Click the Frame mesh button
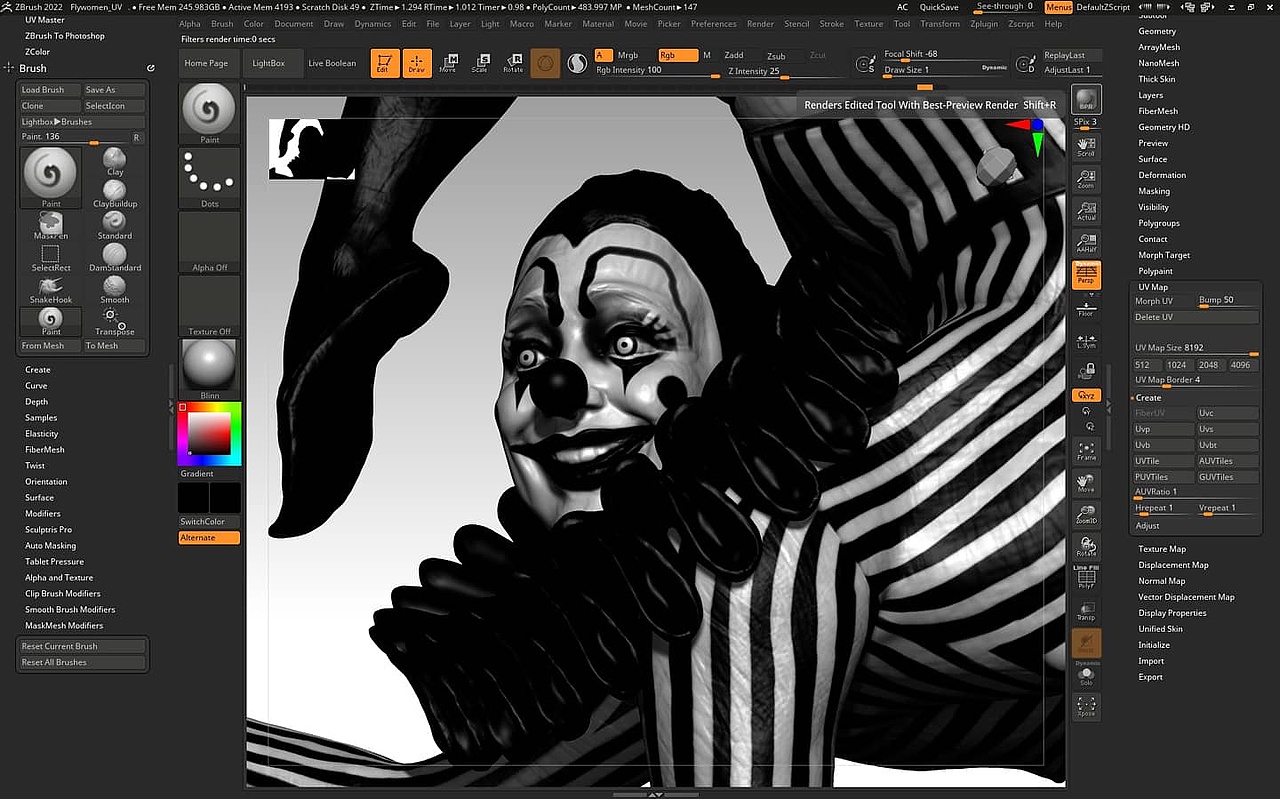1280x799 pixels. pos(1086,451)
